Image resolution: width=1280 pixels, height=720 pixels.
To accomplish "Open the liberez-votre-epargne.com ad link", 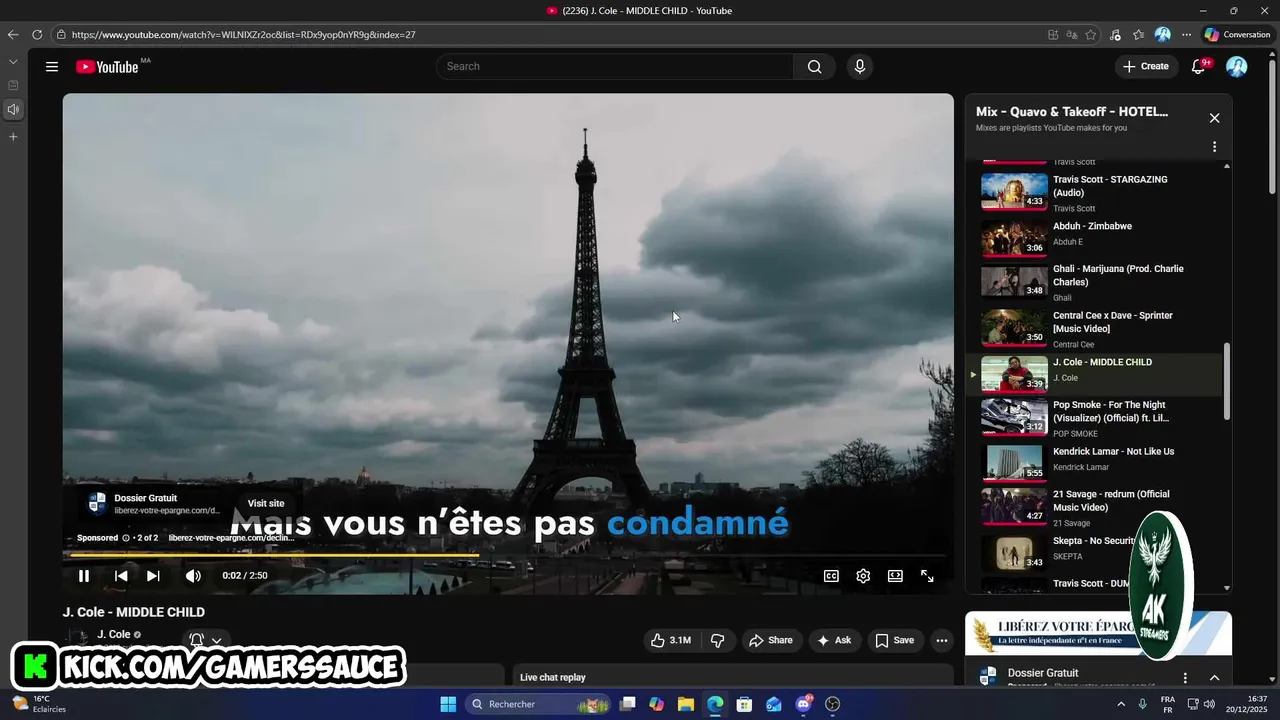I will coord(231,538).
